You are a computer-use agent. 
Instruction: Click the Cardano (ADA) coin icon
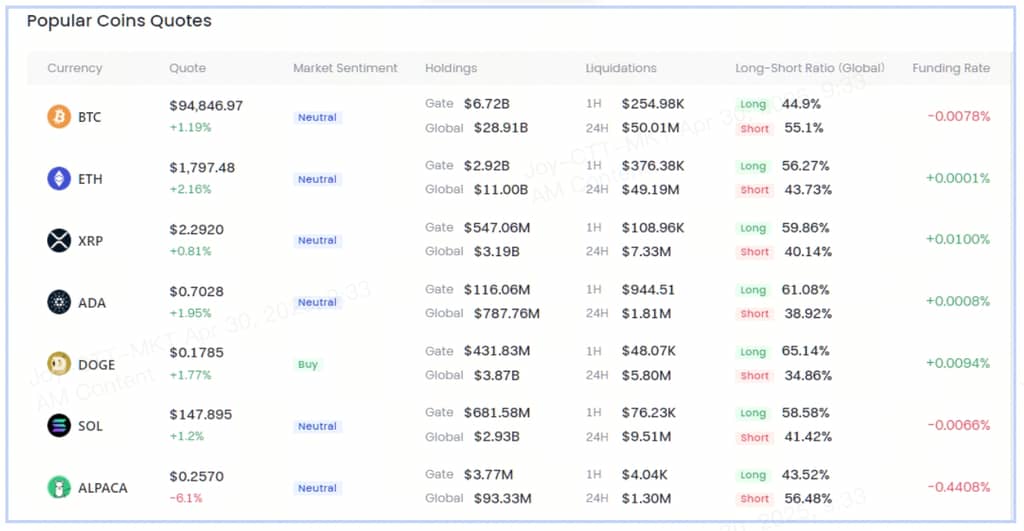click(59, 302)
